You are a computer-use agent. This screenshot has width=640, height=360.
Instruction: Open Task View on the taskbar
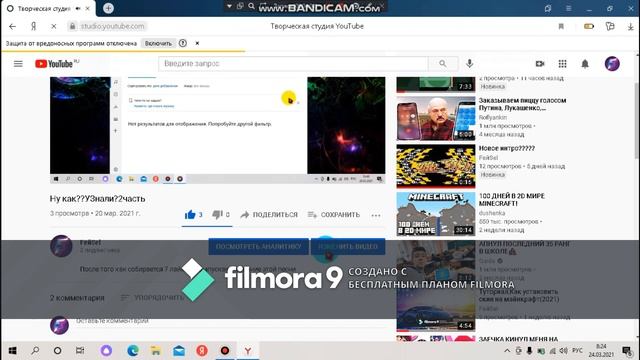point(80,351)
